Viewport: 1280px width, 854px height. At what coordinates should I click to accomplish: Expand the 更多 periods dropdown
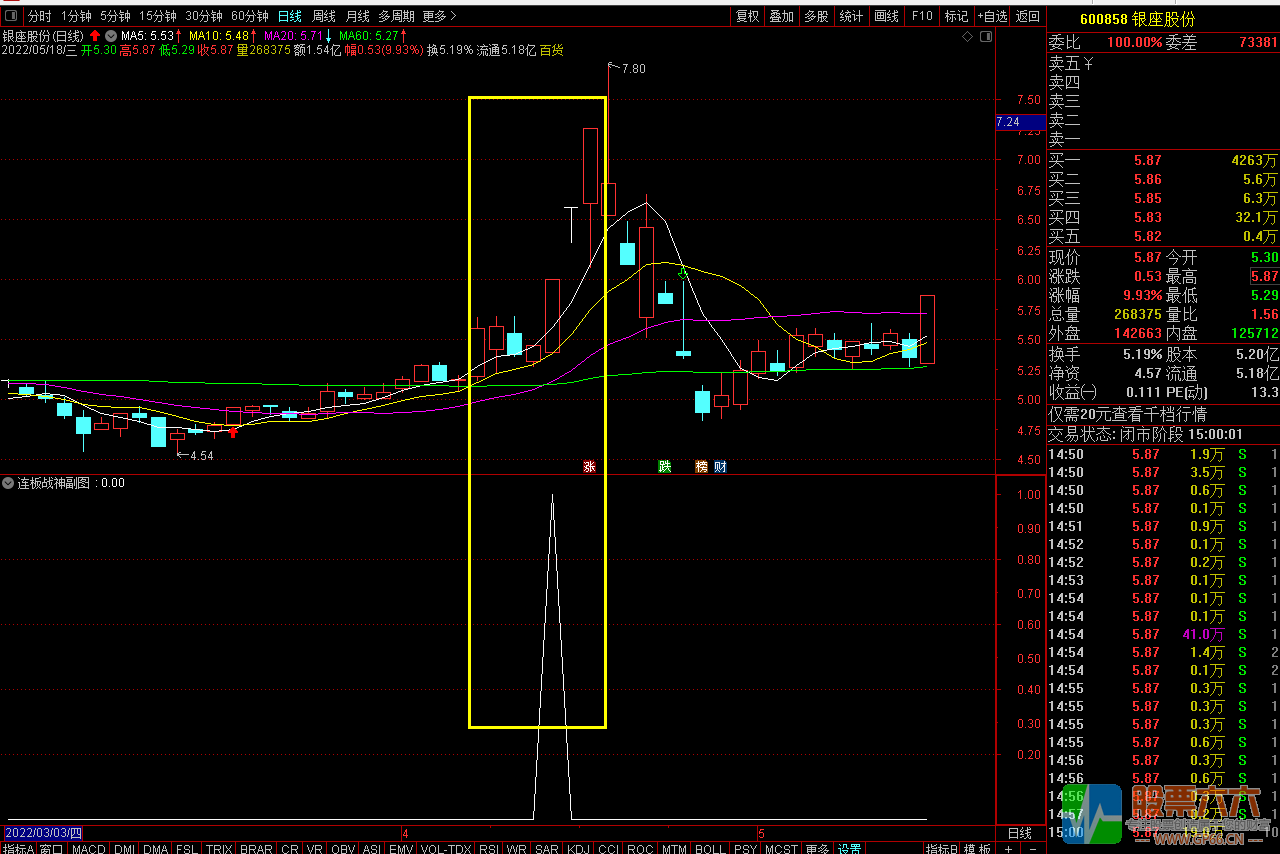pyautogui.click(x=439, y=16)
